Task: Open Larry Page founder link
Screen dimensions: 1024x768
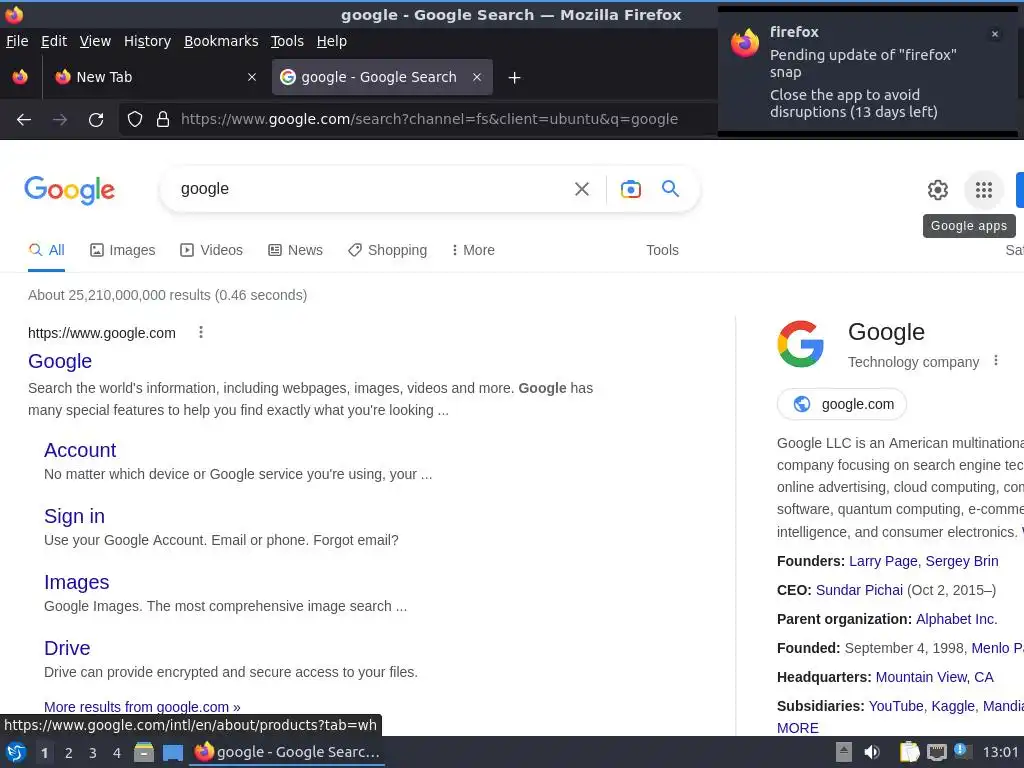Action: [x=883, y=561]
